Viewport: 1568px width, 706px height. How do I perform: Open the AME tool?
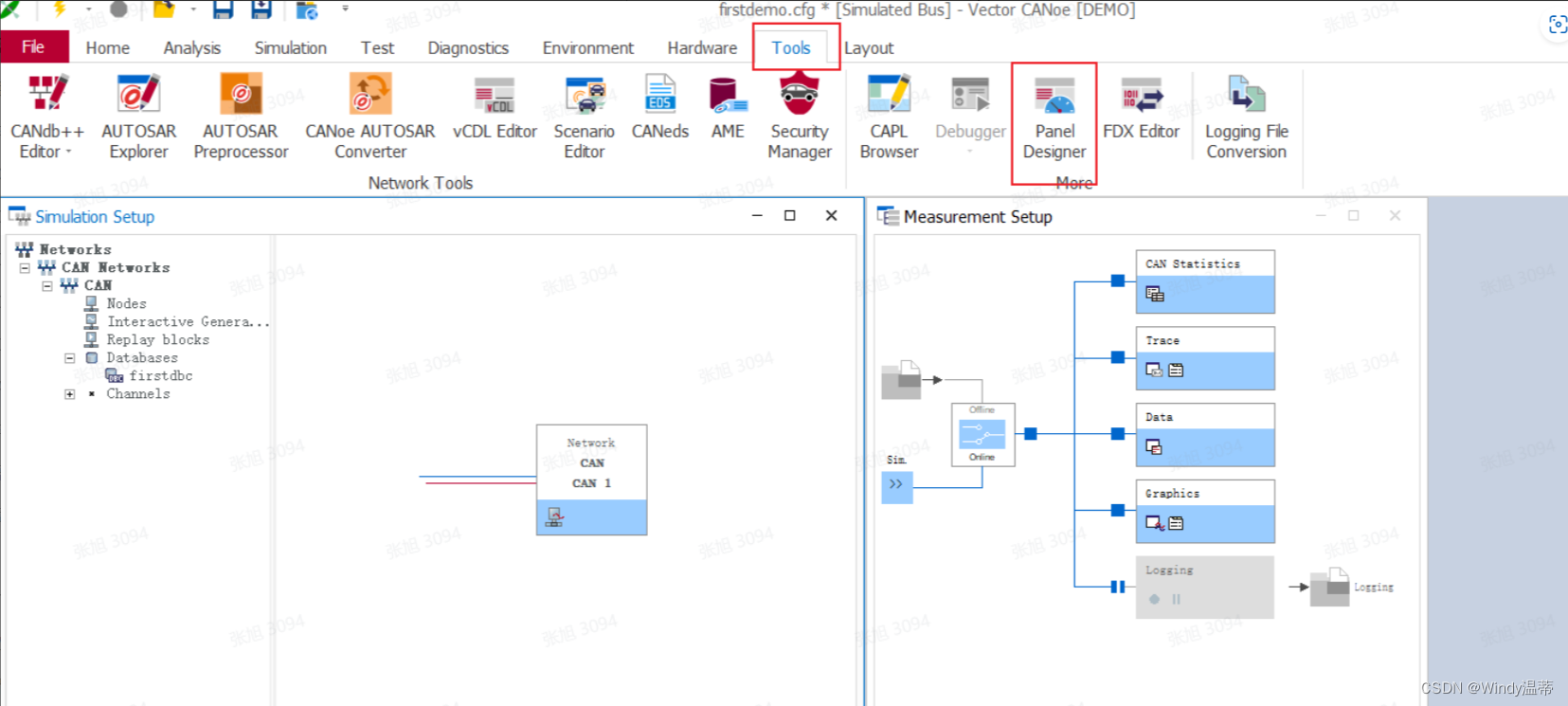[x=728, y=109]
